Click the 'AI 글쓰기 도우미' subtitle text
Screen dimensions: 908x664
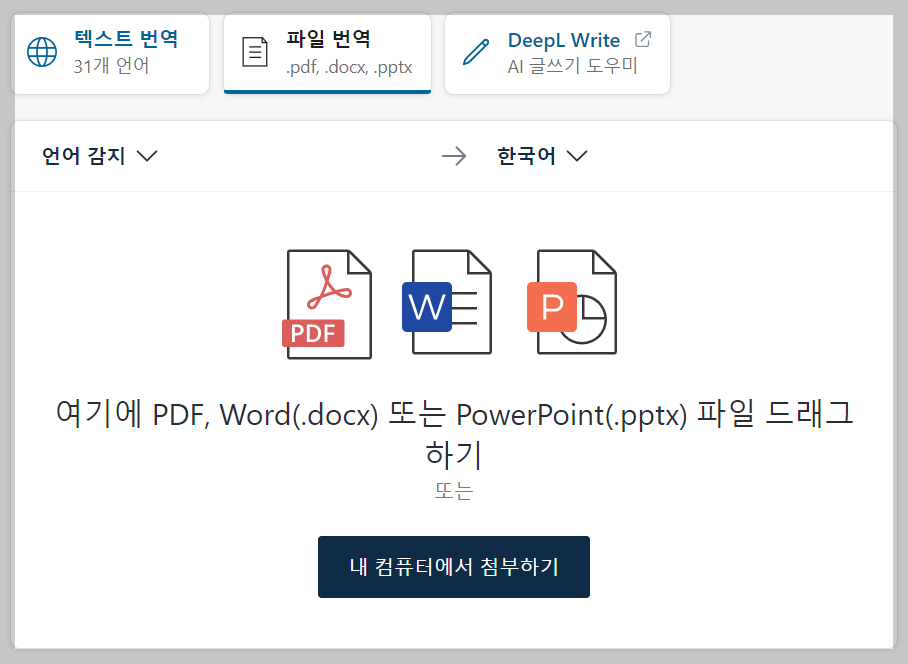tap(572, 66)
